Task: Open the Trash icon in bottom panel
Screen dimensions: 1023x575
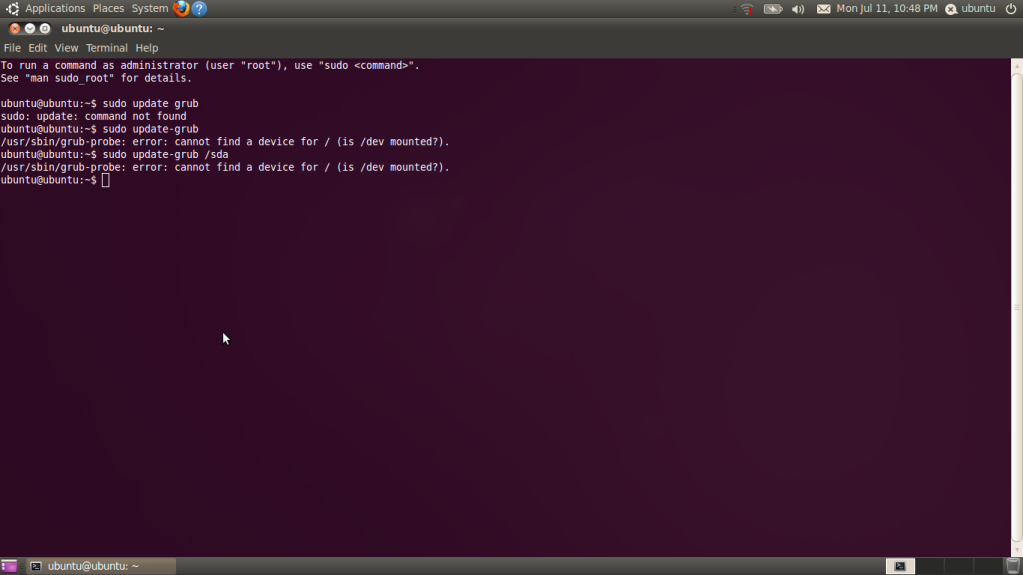Action: (x=1013, y=566)
